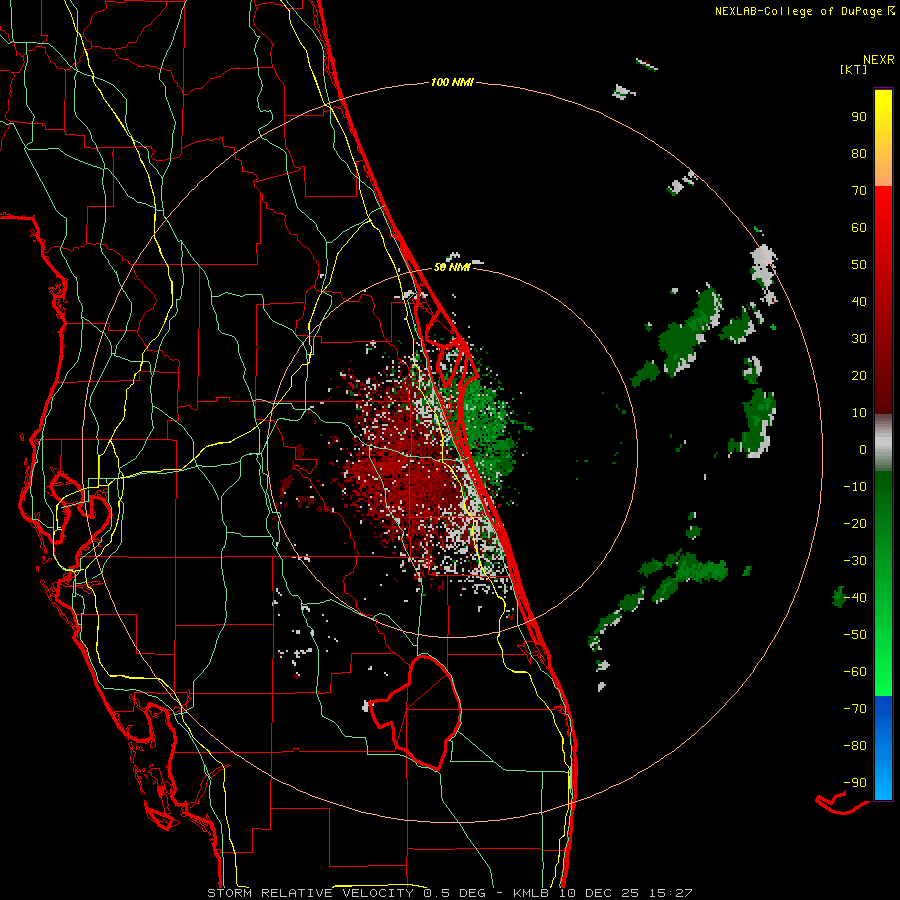
Task: Click the NEXLAB-College of DuPage watermark text
Action: click(x=804, y=11)
